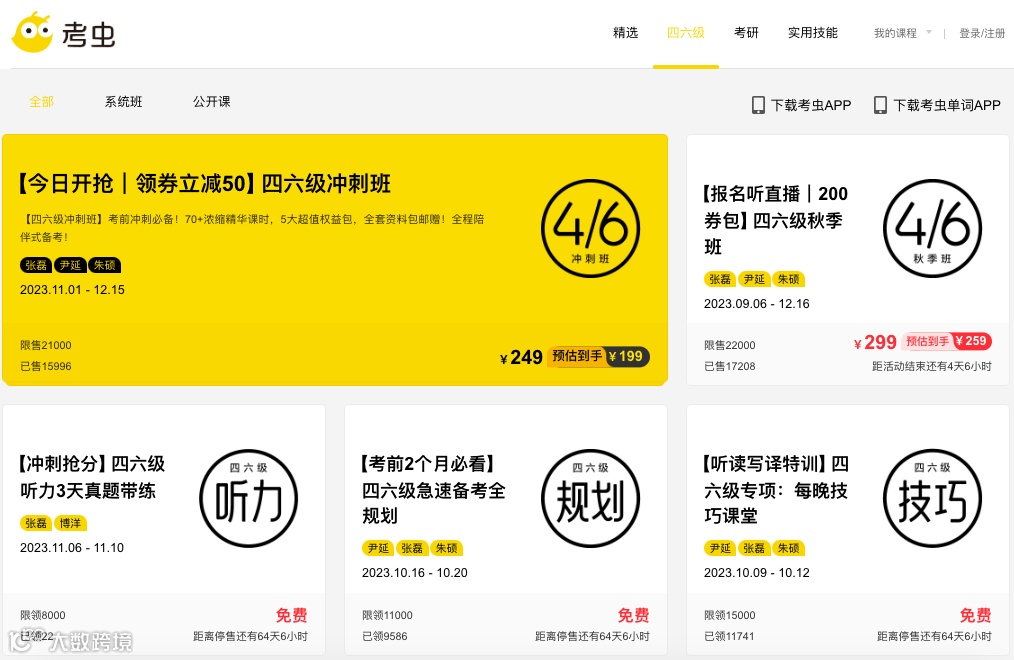The height and width of the screenshot is (660, 1014).
Task: Open 每晚技巧课堂 course title
Action: point(775,489)
